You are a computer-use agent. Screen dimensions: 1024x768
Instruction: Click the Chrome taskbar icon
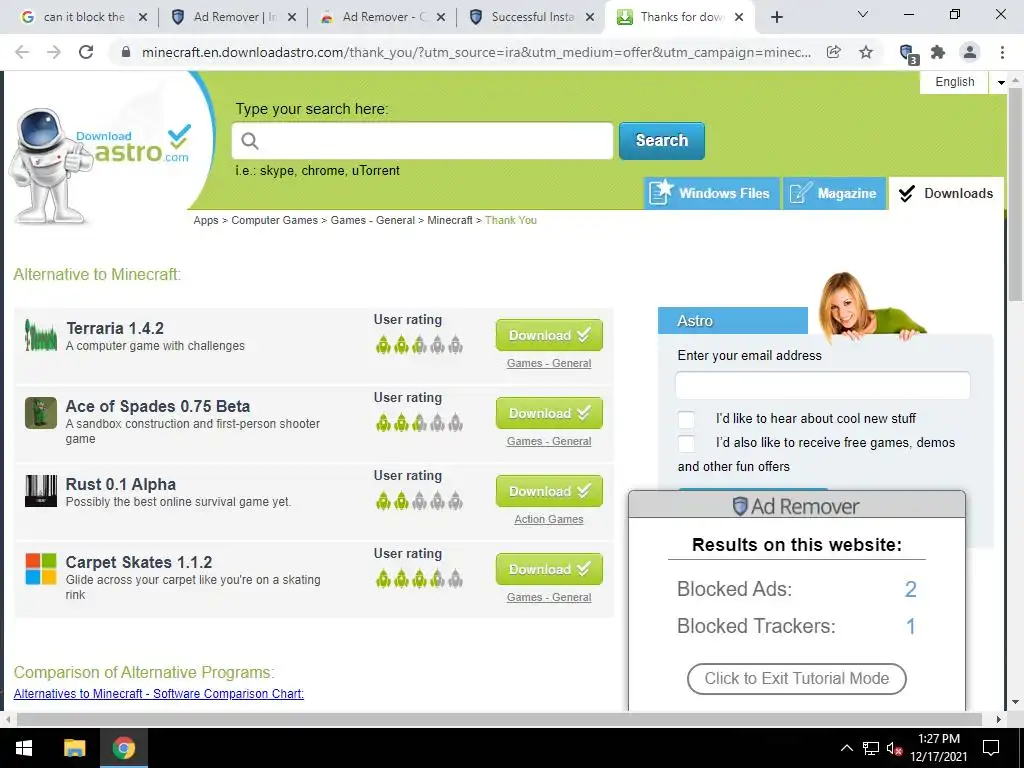(x=123, y=748)
